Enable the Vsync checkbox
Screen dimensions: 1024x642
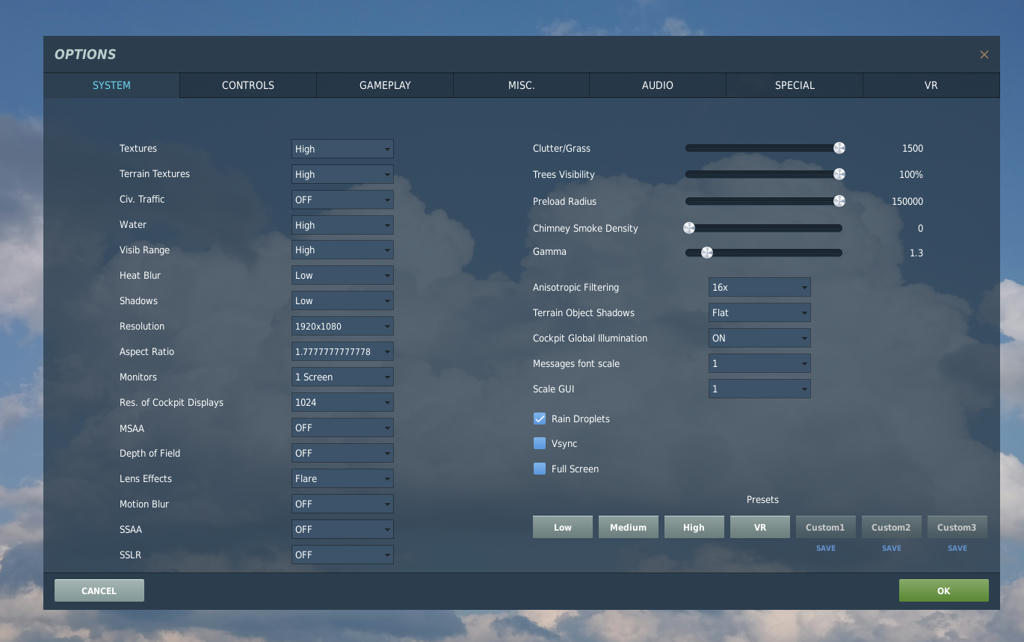point(540,443)
